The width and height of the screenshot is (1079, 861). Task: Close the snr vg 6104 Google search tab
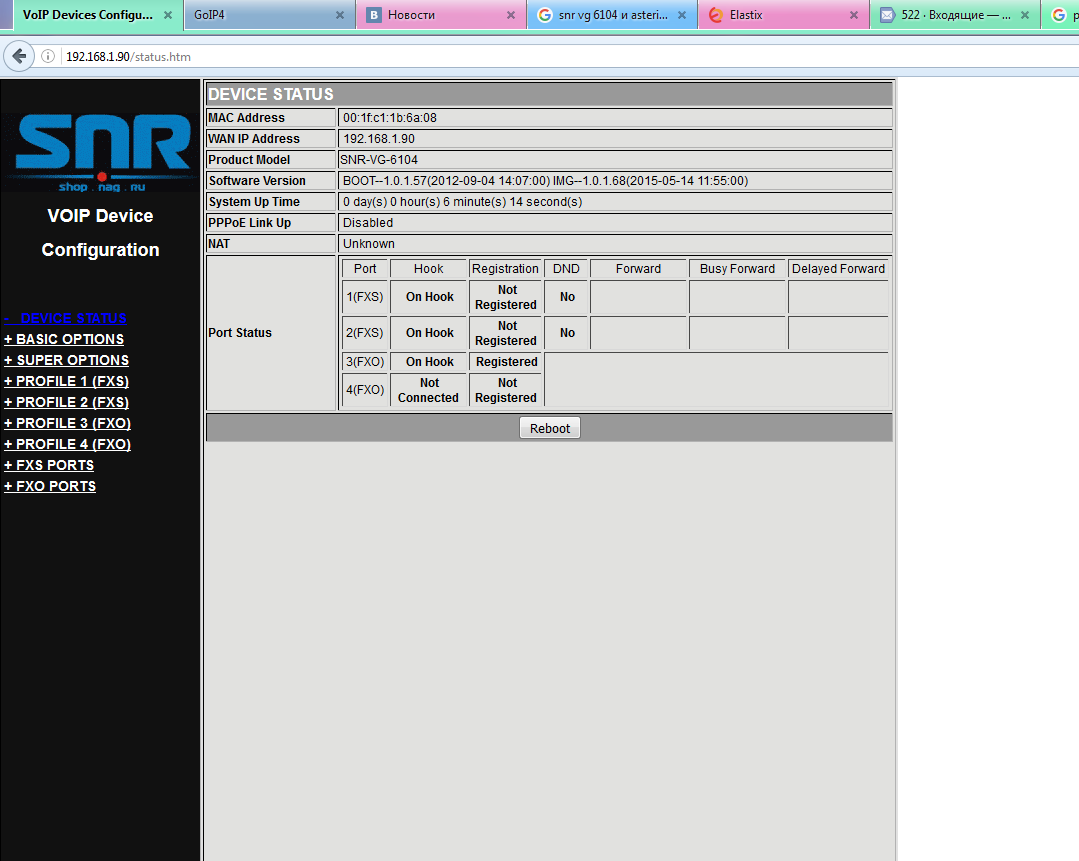tap(682, 15)
